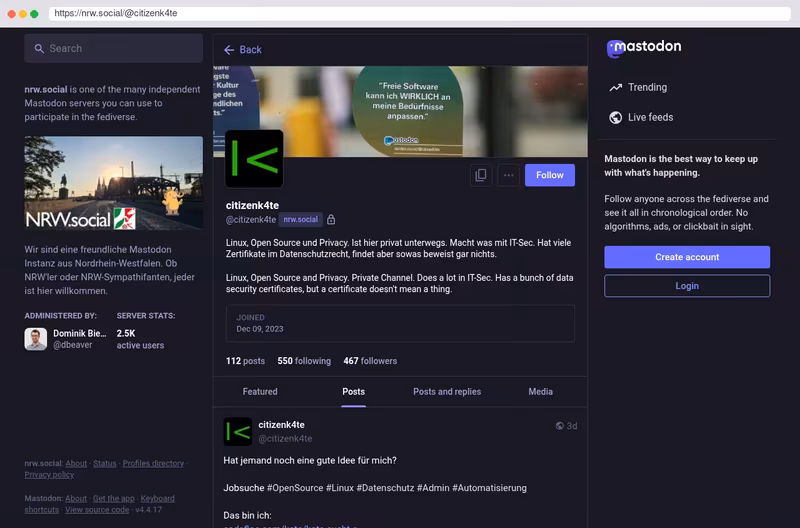Viewport: 800px width, 528px height.
Task: Switch to the Media tab
Action: pyautogui.click(x=540, y=391)
